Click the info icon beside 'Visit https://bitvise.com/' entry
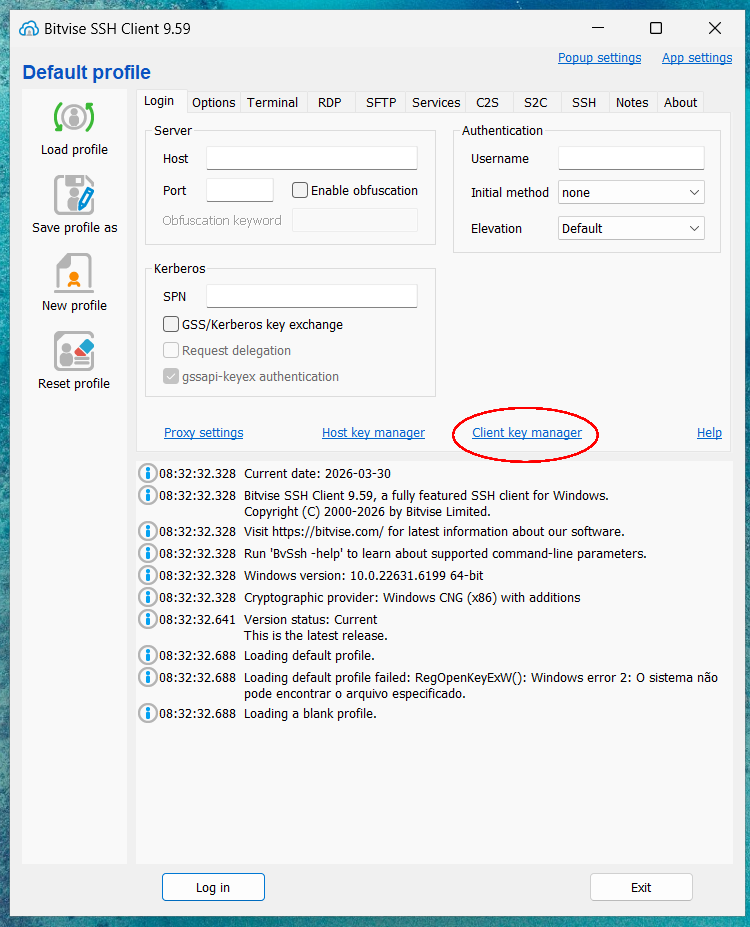 pos(147,531)
